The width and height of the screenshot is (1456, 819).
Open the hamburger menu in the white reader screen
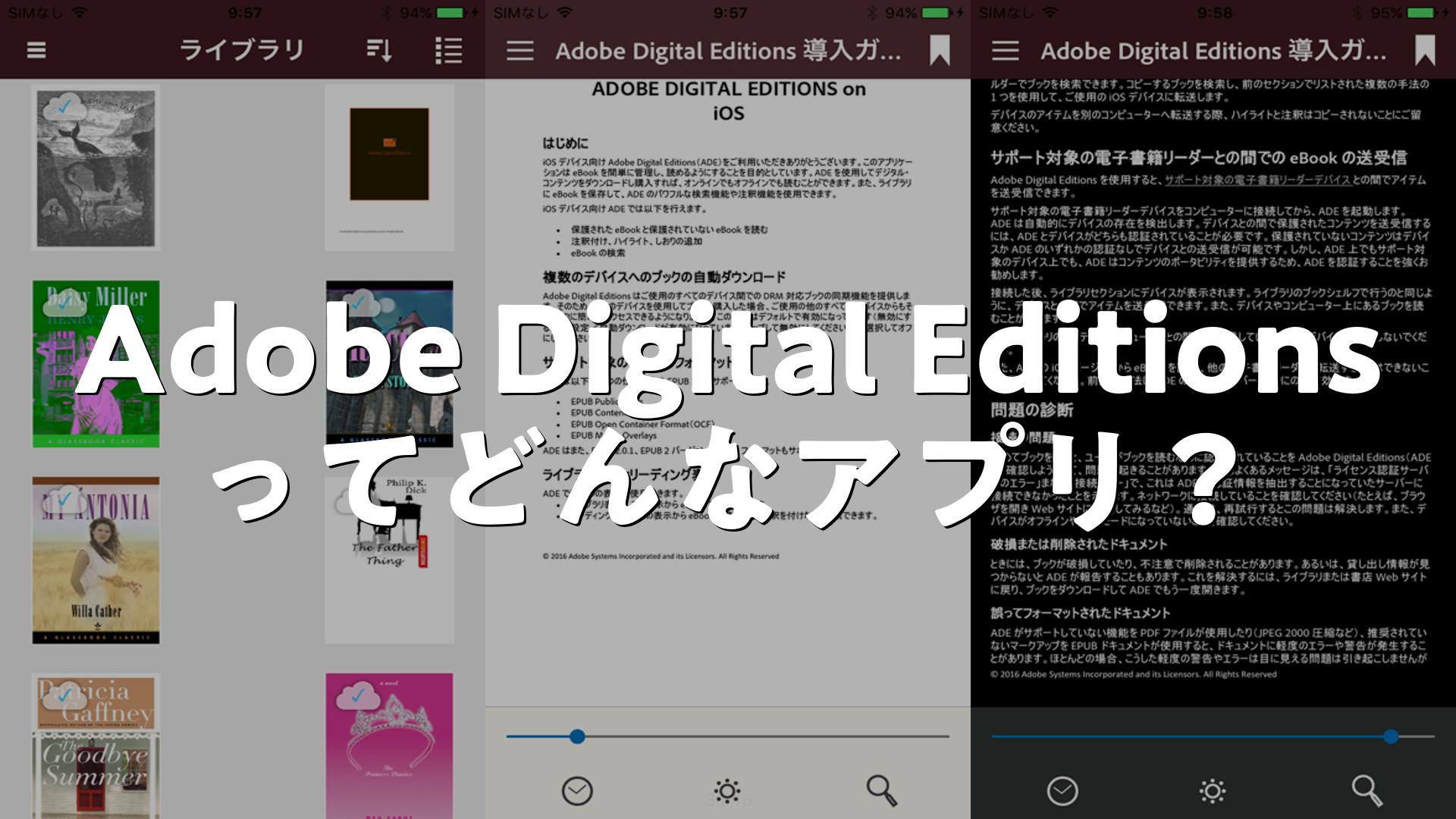(x=520, y=51)
